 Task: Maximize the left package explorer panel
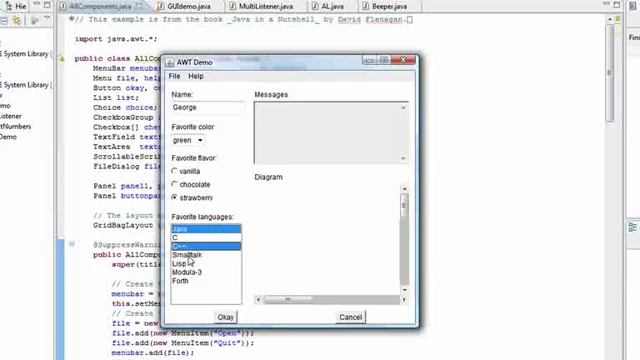point(47,5)
